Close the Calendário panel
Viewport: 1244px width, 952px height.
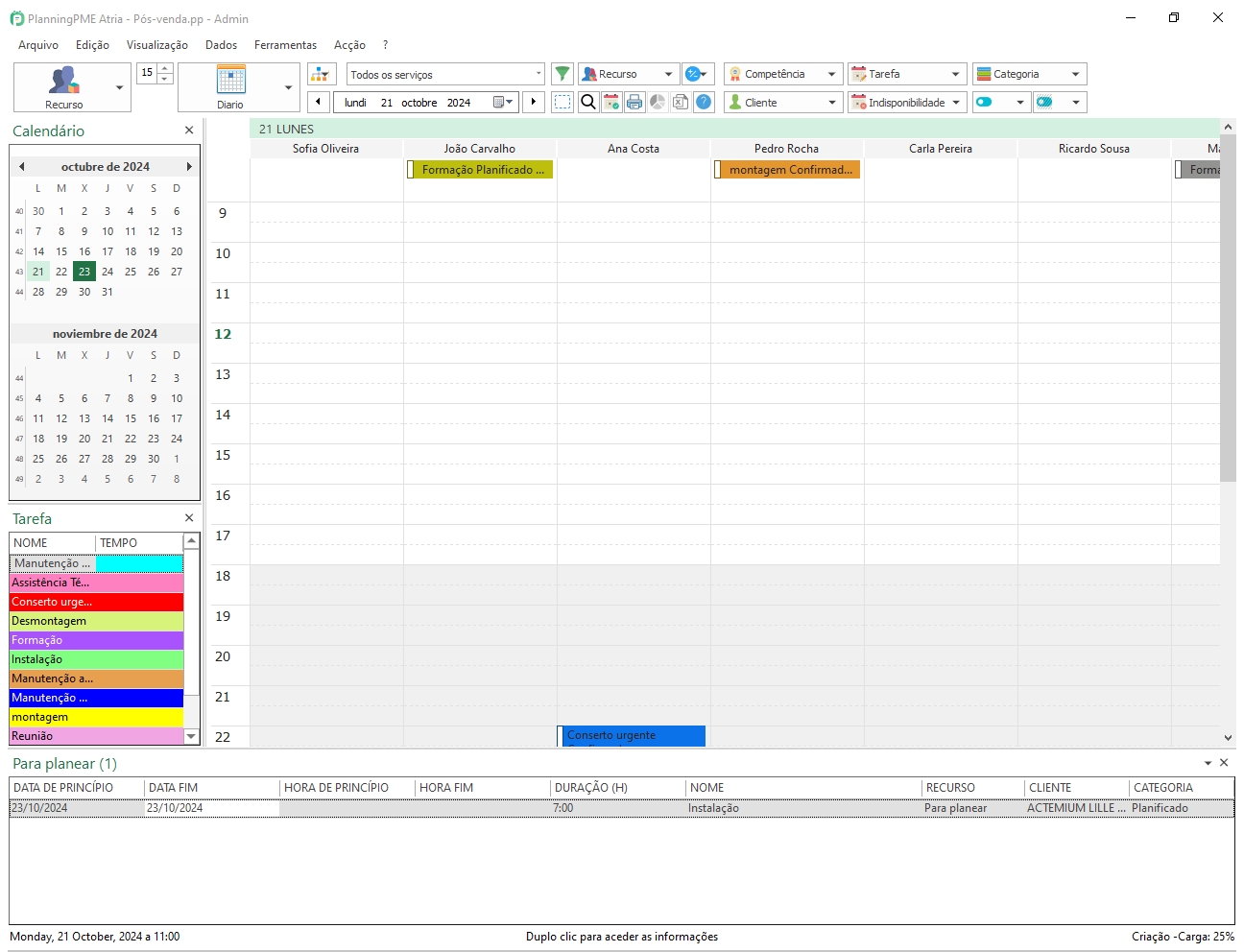(x=189, y=131)
